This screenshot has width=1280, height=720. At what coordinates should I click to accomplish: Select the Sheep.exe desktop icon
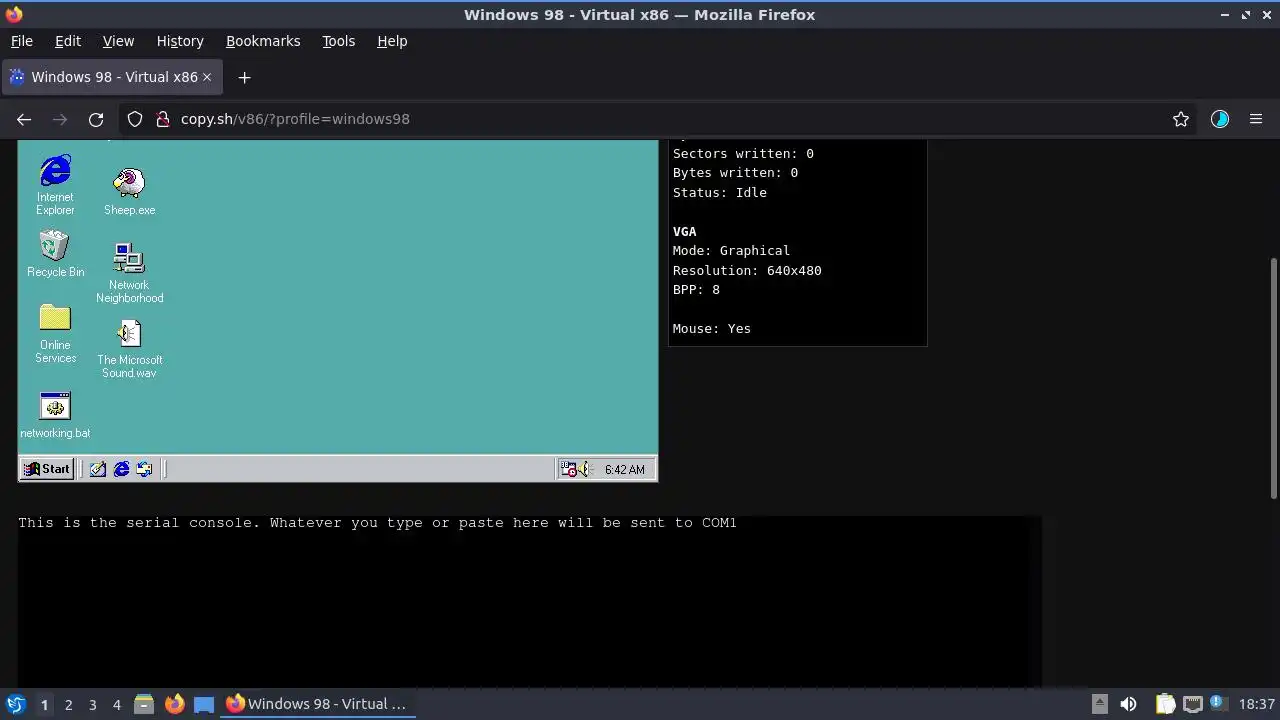click(x=129, y=192)
